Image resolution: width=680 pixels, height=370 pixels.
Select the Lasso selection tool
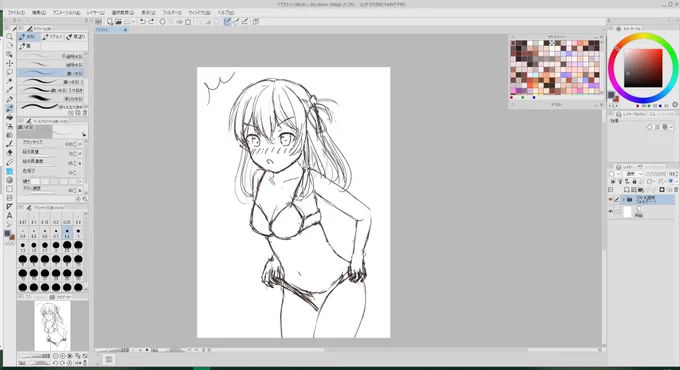tap(9, 72)
